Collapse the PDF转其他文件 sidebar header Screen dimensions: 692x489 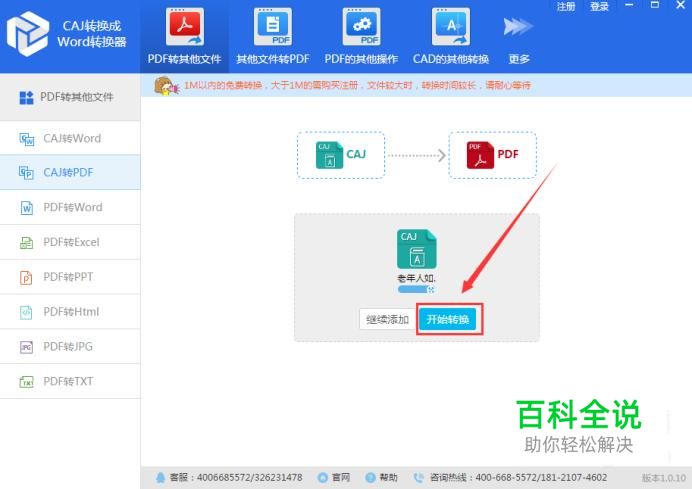[x=70, y=98]
